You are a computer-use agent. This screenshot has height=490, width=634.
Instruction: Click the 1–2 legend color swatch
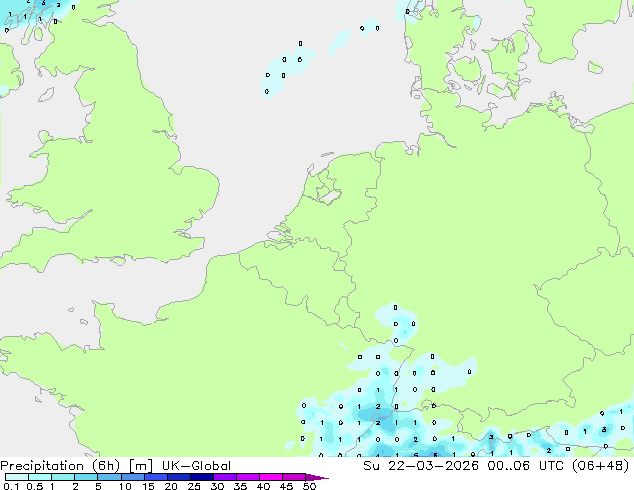click(x=63, y=477)
